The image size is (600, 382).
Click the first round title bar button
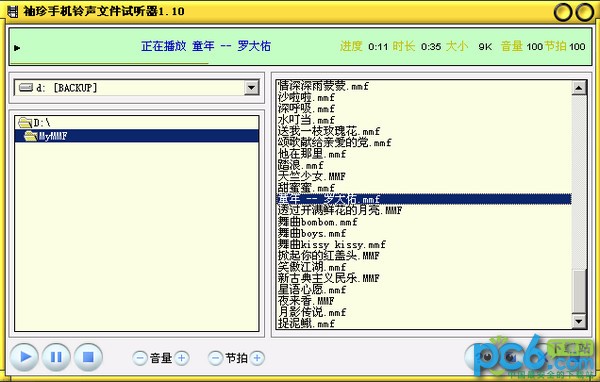[x=563, y=13]
